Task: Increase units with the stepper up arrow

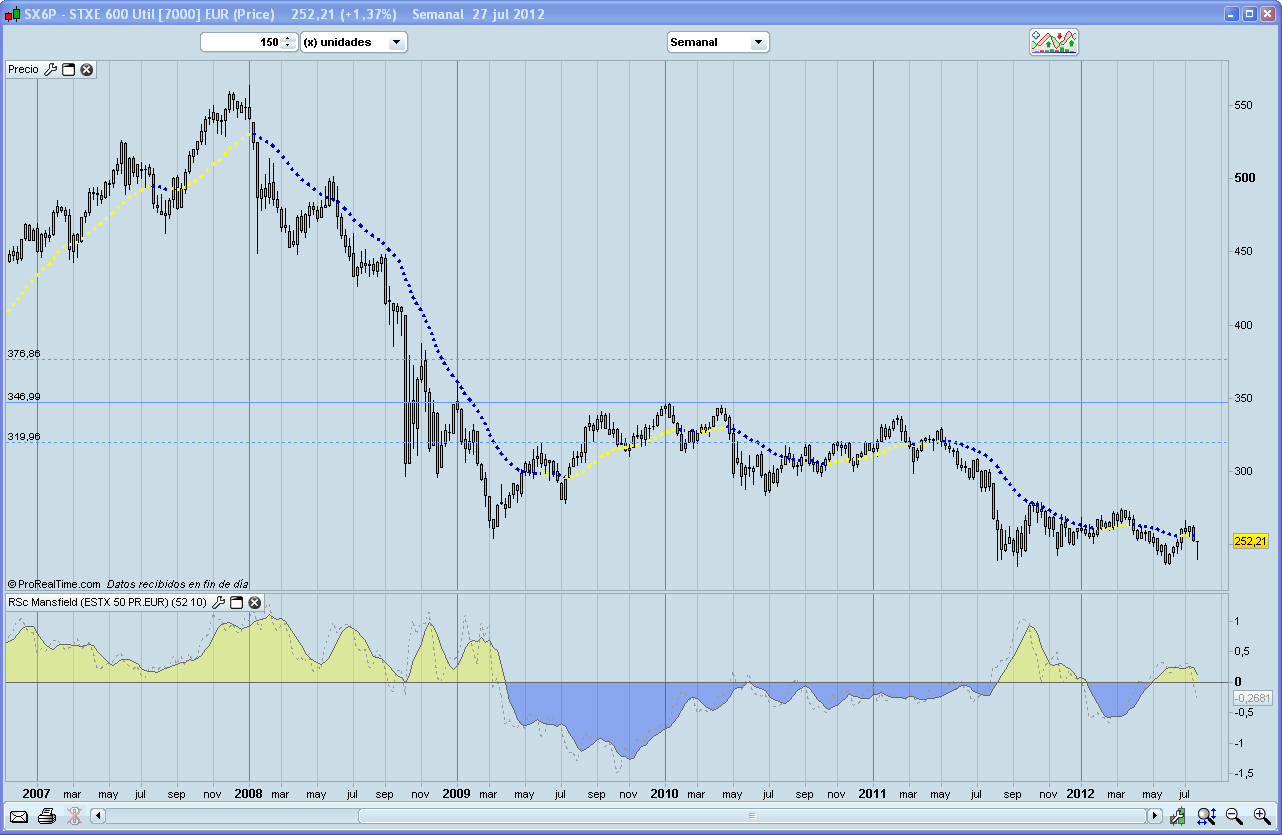Action: pyautogui.click(x=288, y=38)
